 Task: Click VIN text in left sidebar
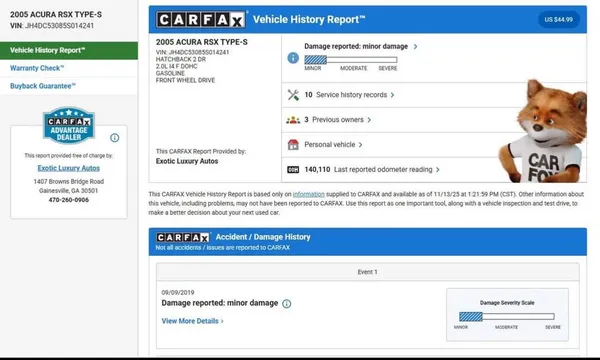[52, 26]
